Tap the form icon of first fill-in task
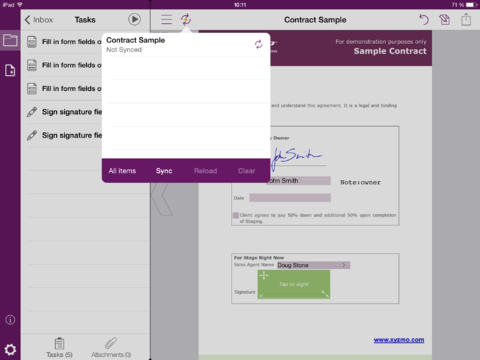The height and width of the screenshot is (360, 480). coord(32,42)
